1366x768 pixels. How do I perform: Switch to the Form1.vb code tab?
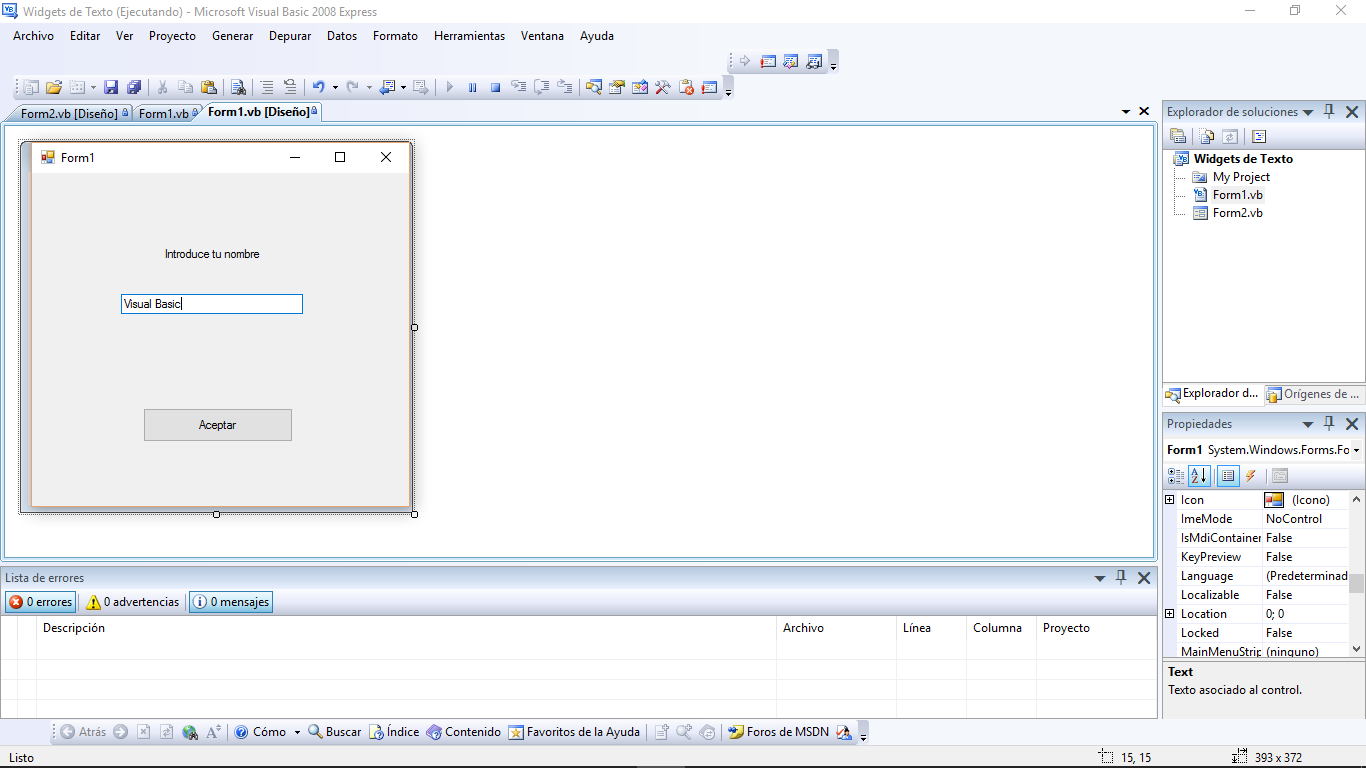click(x=167, y=113)
